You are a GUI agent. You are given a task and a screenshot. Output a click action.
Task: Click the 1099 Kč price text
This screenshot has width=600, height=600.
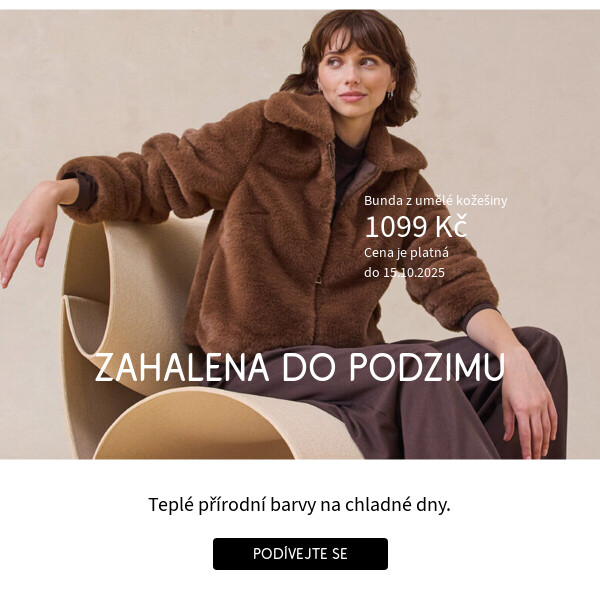(416, 227)
